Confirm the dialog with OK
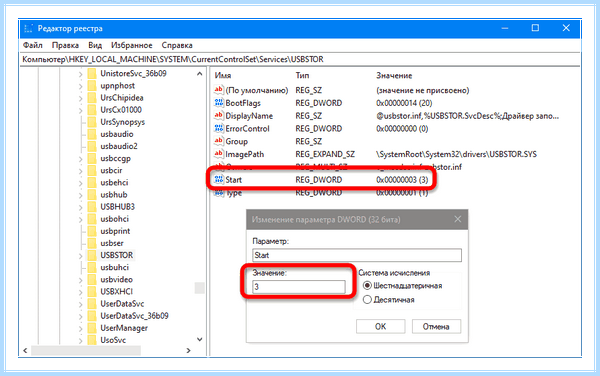Viewport: 600px width, 376px height. [x=380, y=326]
